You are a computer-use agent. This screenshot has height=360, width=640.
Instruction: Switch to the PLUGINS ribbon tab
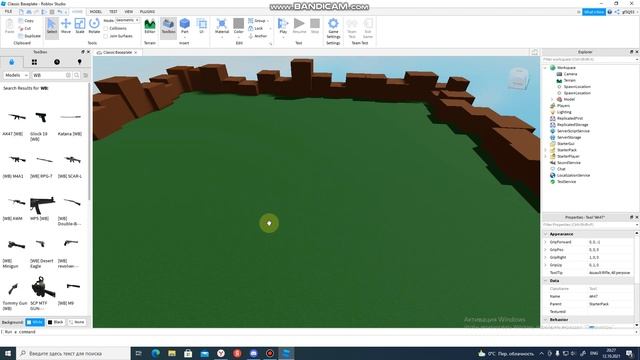click(x=147, y=11)
